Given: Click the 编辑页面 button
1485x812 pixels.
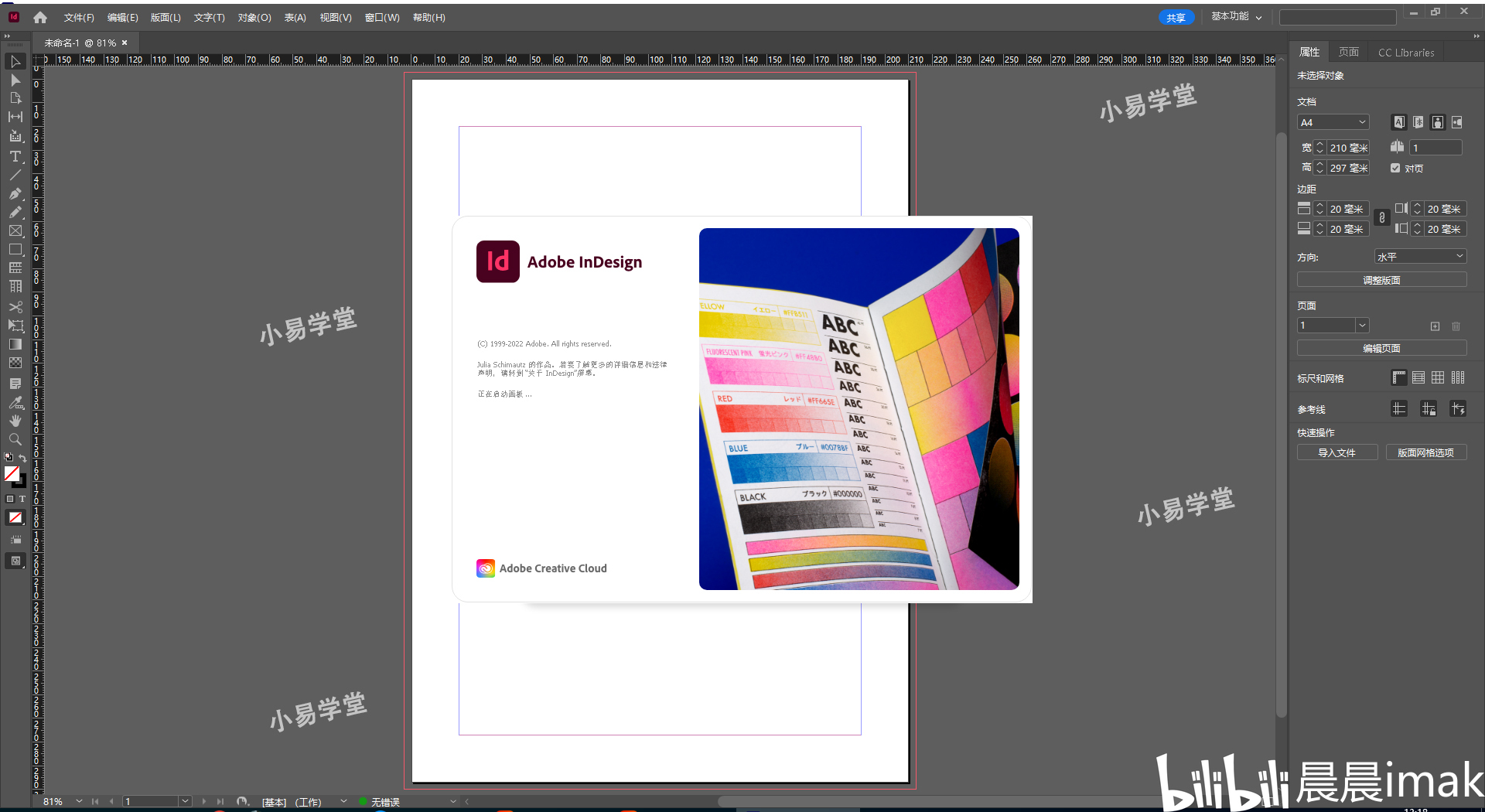Looking at the screenshot, I should [x=1381, y=348].
